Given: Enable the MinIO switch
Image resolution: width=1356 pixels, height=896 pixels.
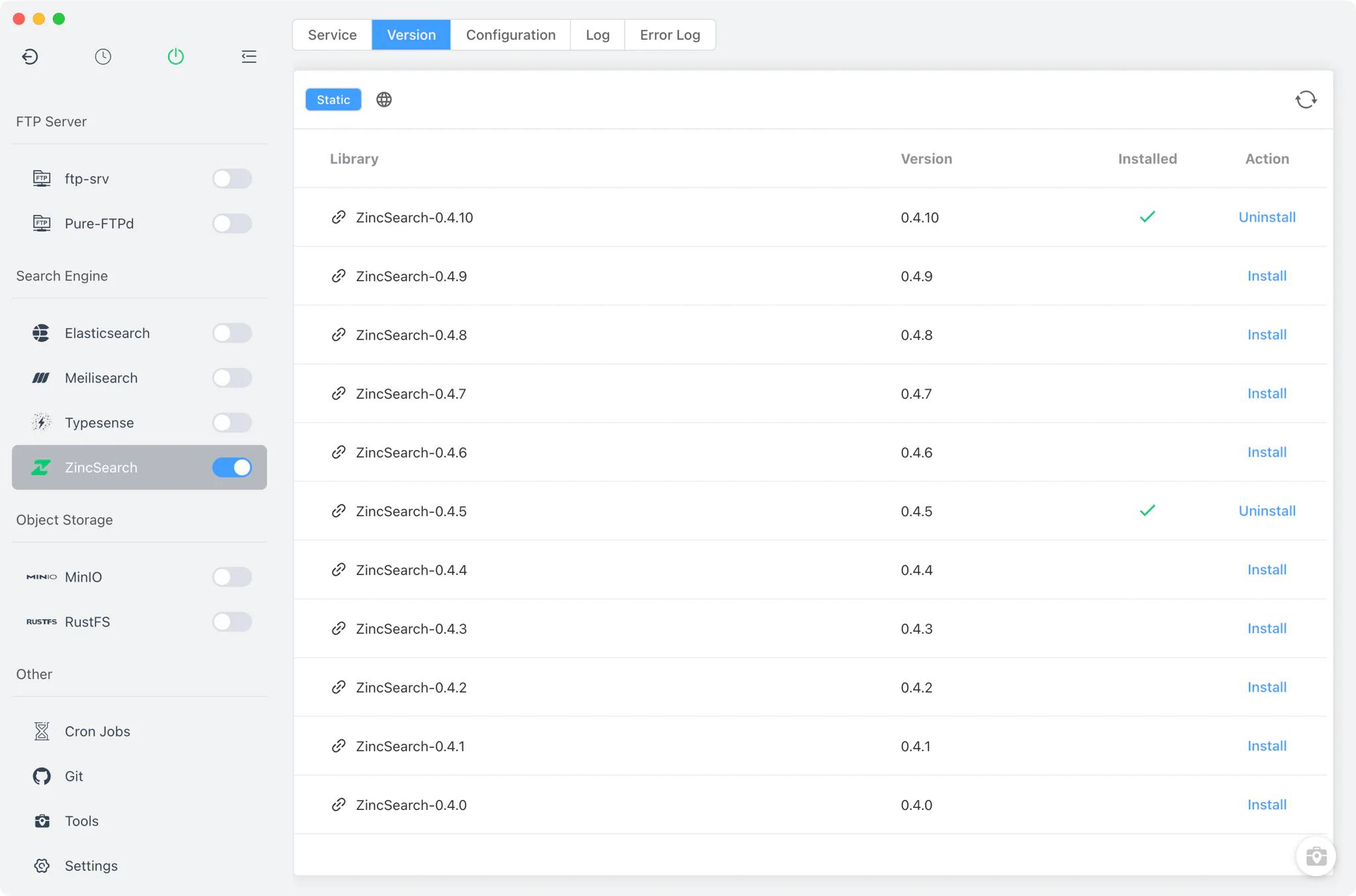Looking at the screenshot, I should pos(232,577).
